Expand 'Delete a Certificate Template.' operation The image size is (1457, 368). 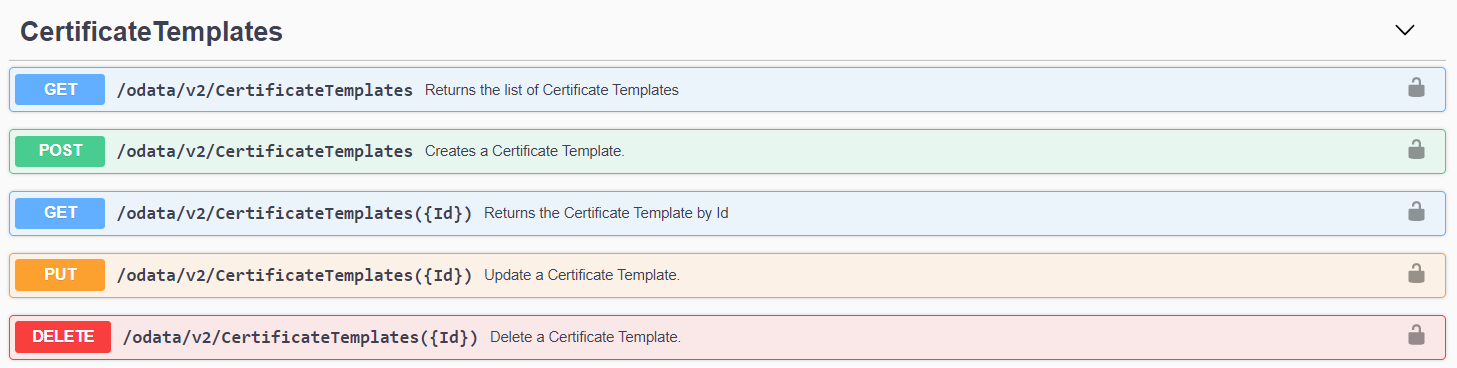(586, 338)
